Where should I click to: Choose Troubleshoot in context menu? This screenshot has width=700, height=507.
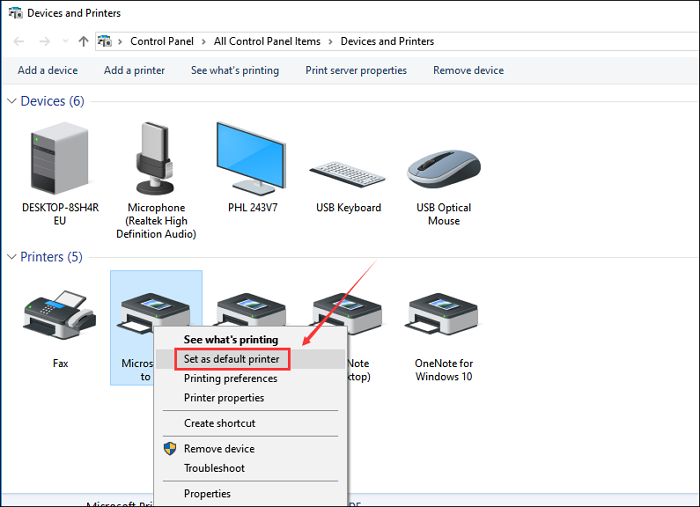pos(214,468)
